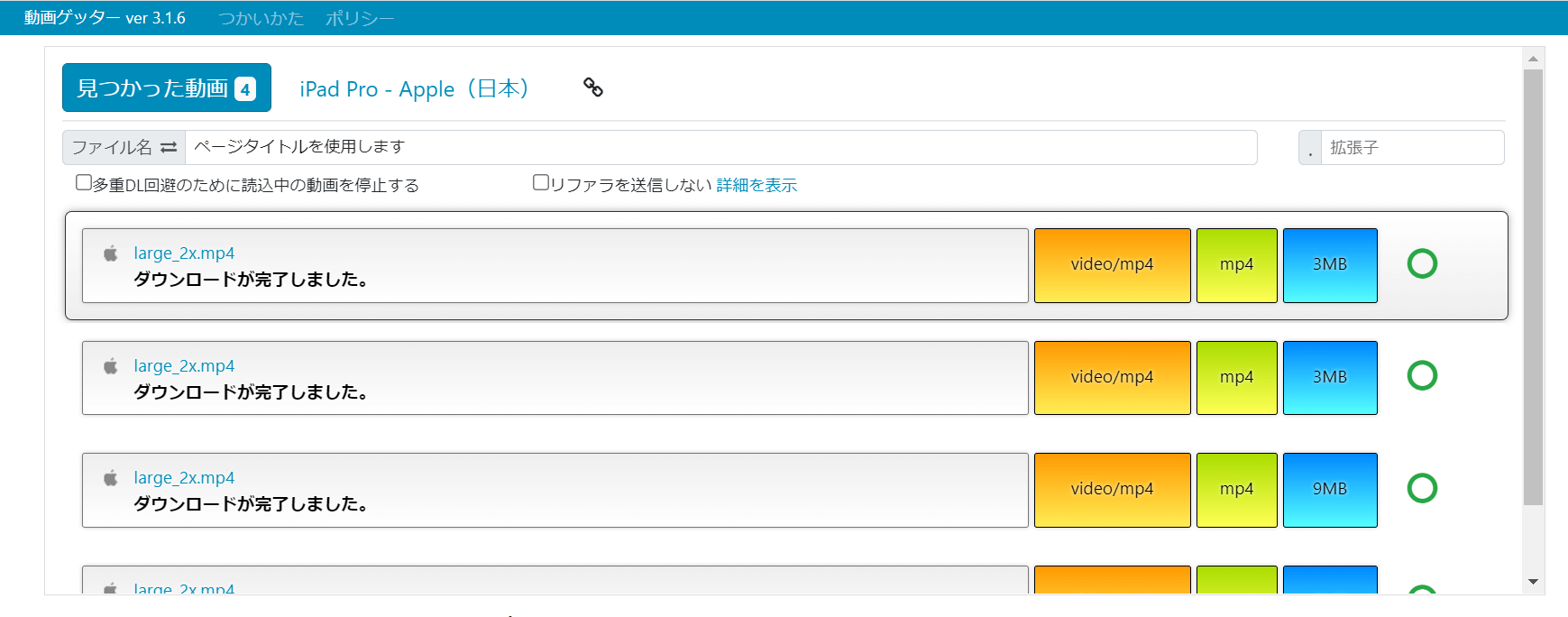Click the video/mp4 badge in first row
This screenshot has width=1568, height=617.
1112,265
